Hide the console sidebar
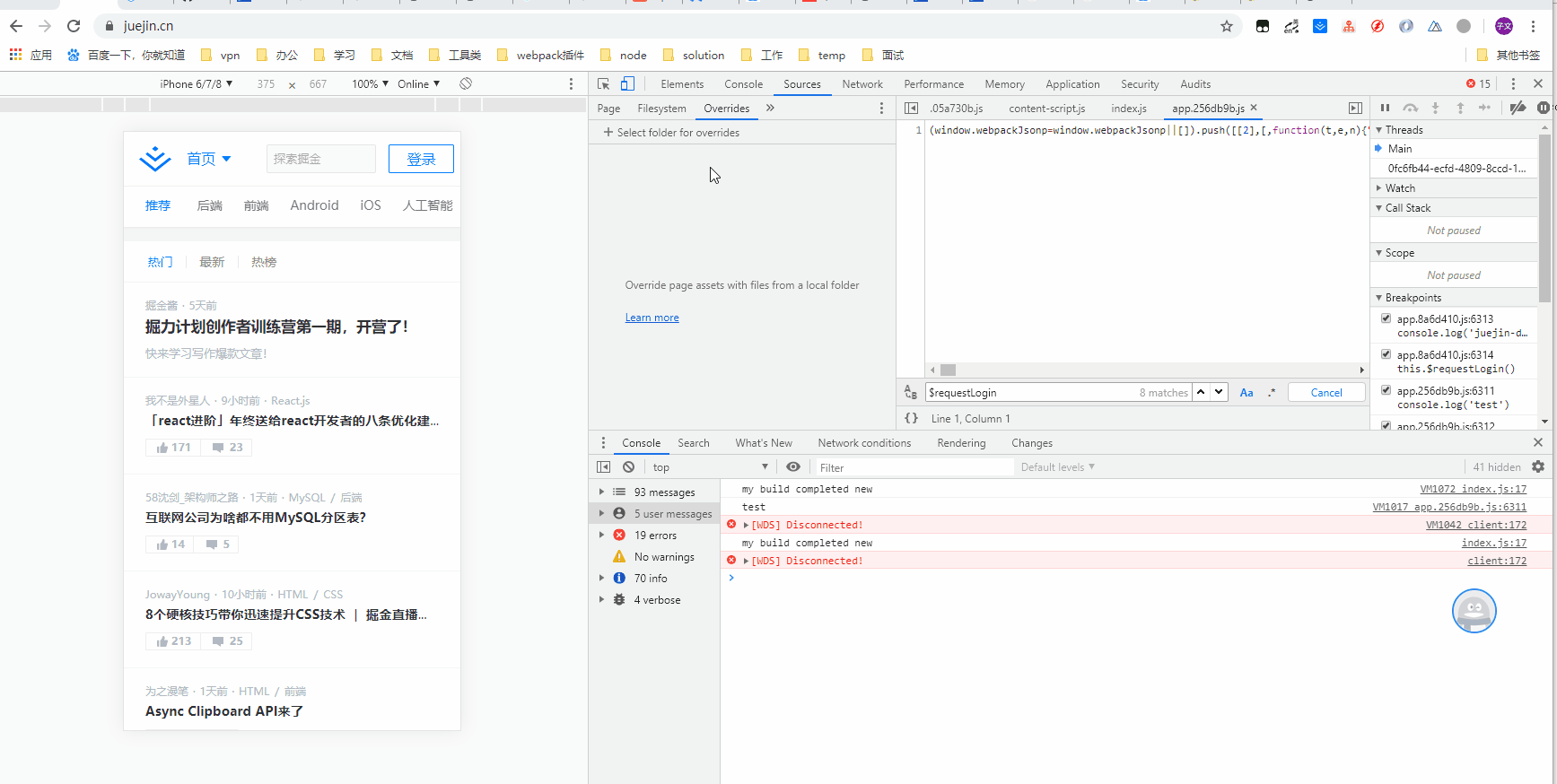 tap(604, 466)
